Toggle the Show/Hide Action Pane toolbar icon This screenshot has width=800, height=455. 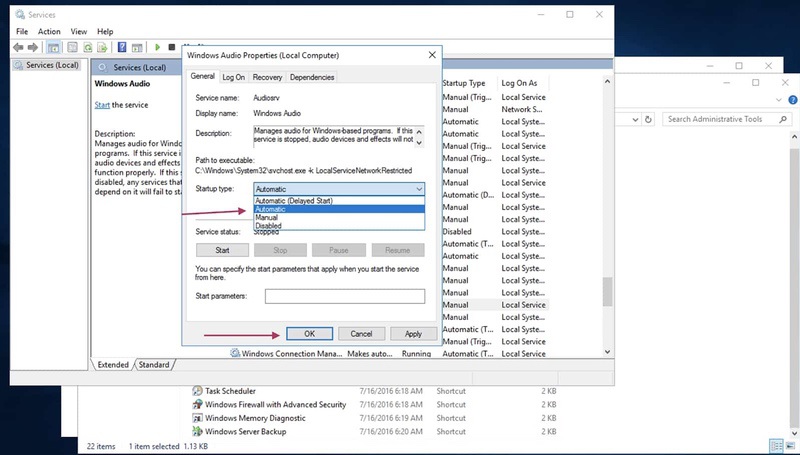coord(137,47)
